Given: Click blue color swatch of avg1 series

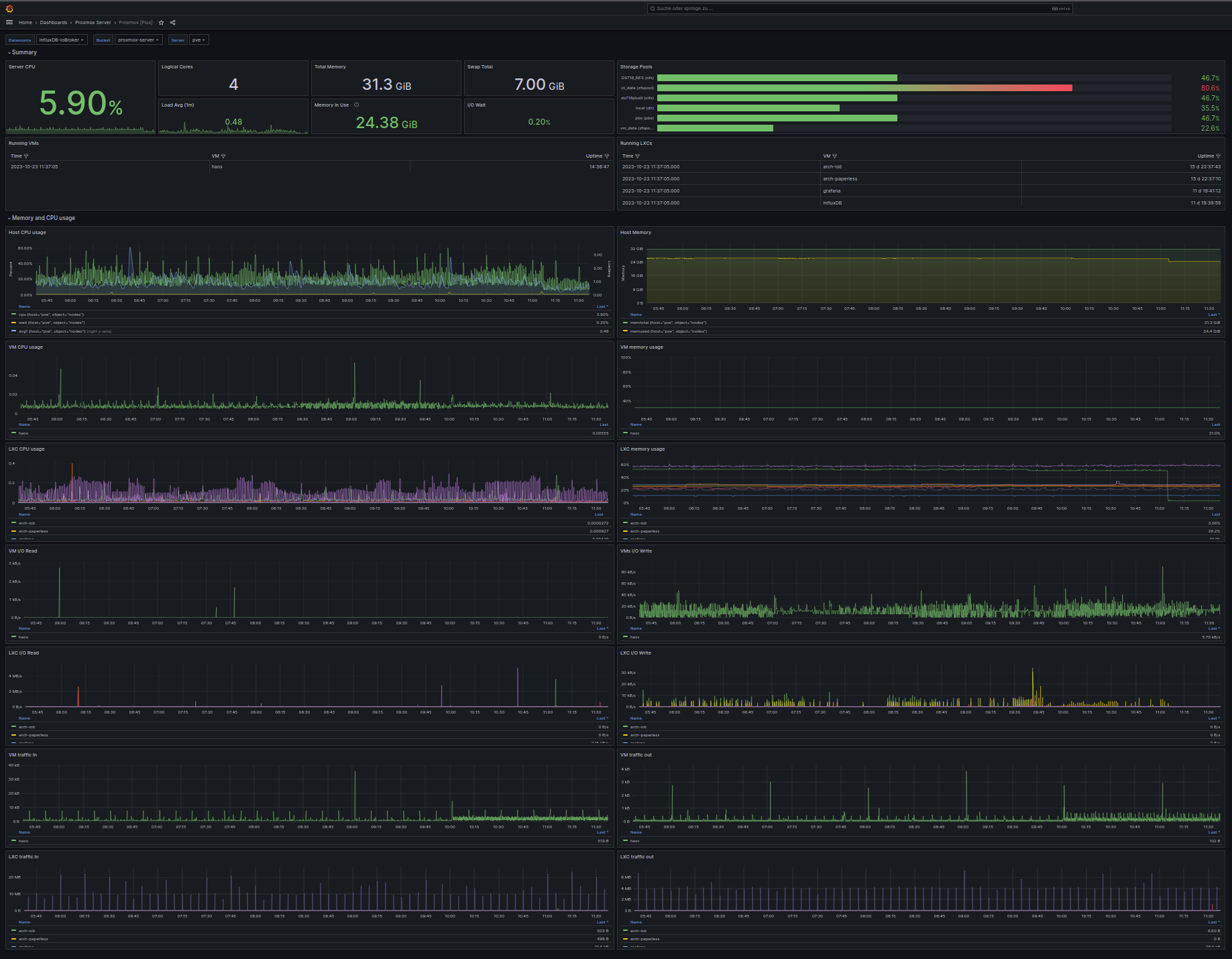Looking at the screenshot, I should tap(13, 331).
